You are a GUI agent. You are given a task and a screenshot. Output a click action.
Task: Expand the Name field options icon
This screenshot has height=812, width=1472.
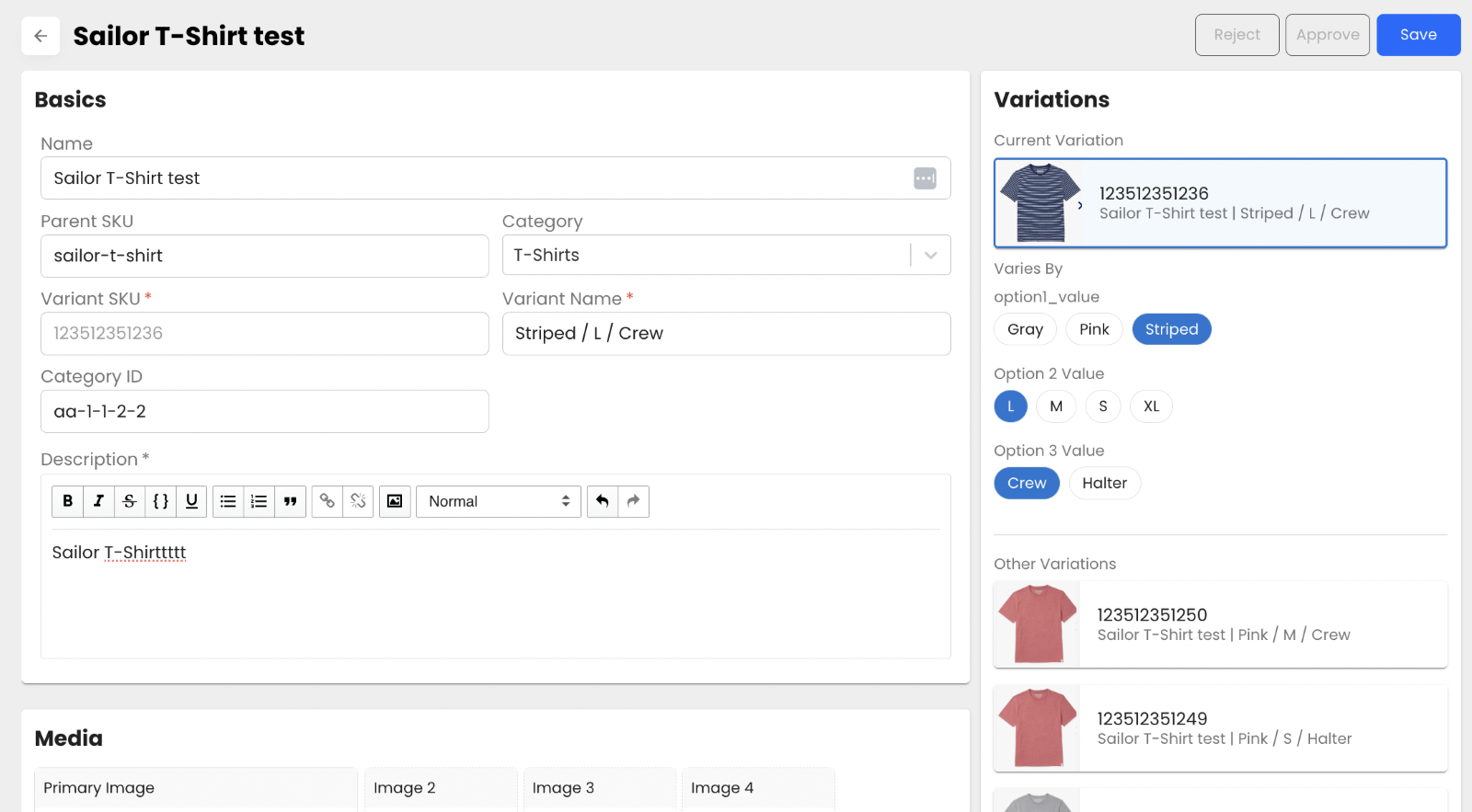pos(925,178)
